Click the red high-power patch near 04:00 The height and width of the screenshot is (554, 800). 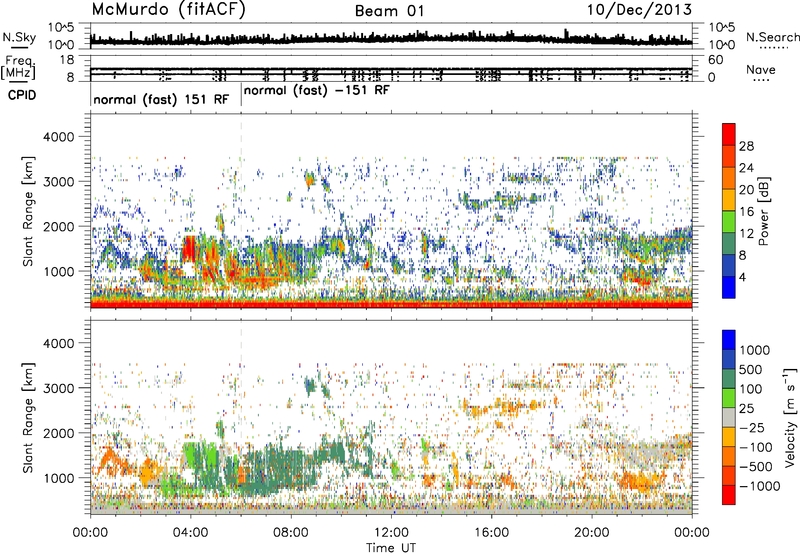pos(189,248)
